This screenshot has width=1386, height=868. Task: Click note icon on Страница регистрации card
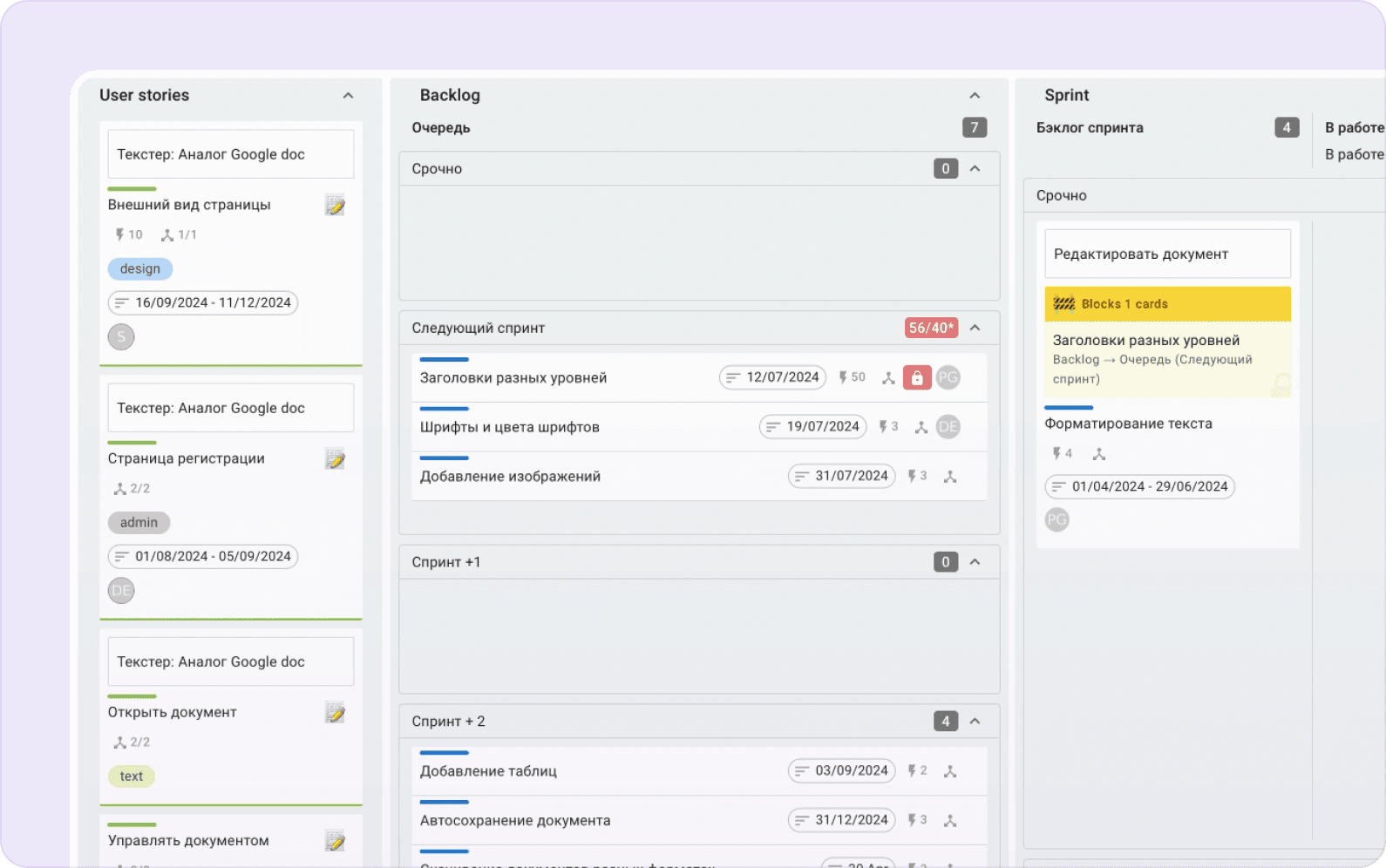335,459
